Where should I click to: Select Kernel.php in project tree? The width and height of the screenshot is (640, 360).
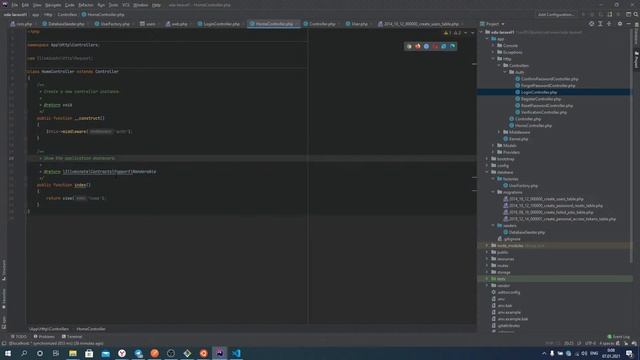518,139
